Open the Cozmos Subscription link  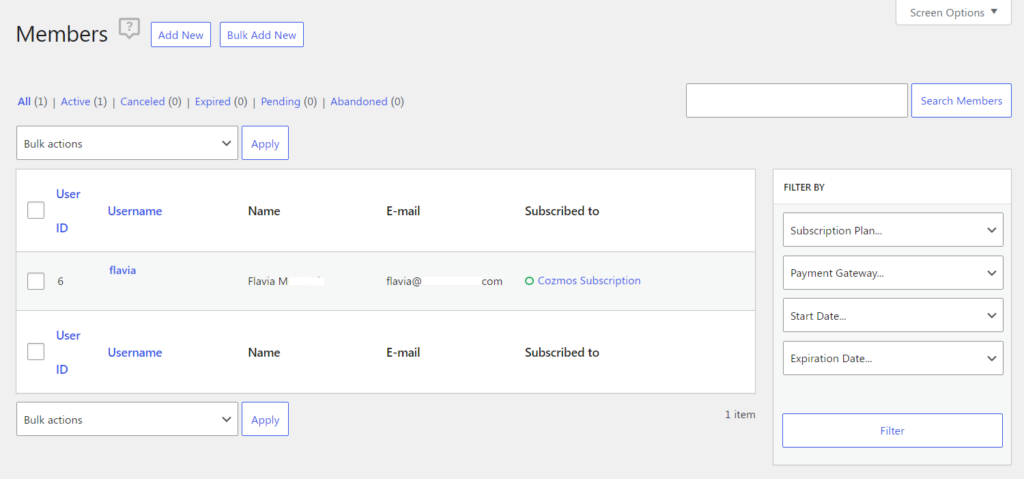(x=589, y=281)
